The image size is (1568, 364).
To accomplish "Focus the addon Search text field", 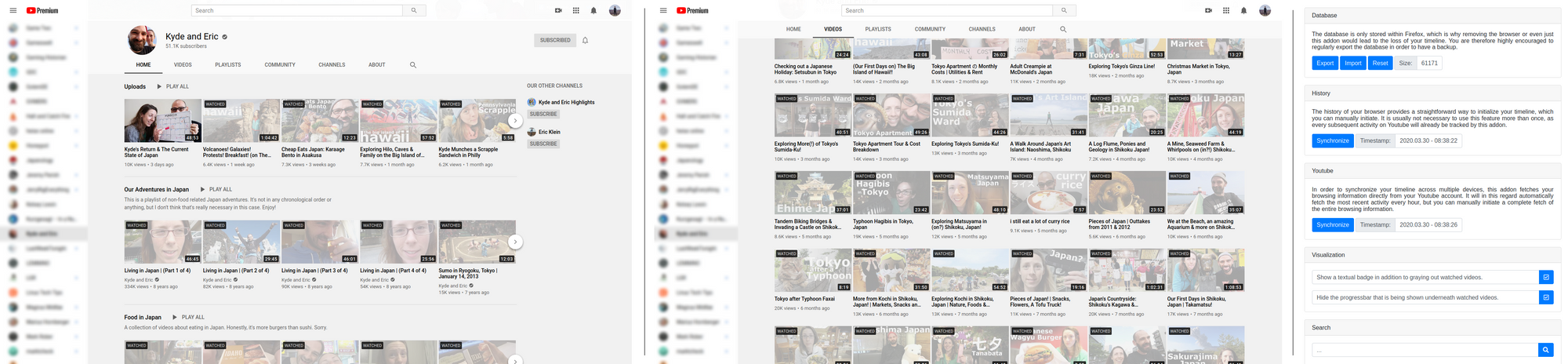I will (x=1425, y=350).
